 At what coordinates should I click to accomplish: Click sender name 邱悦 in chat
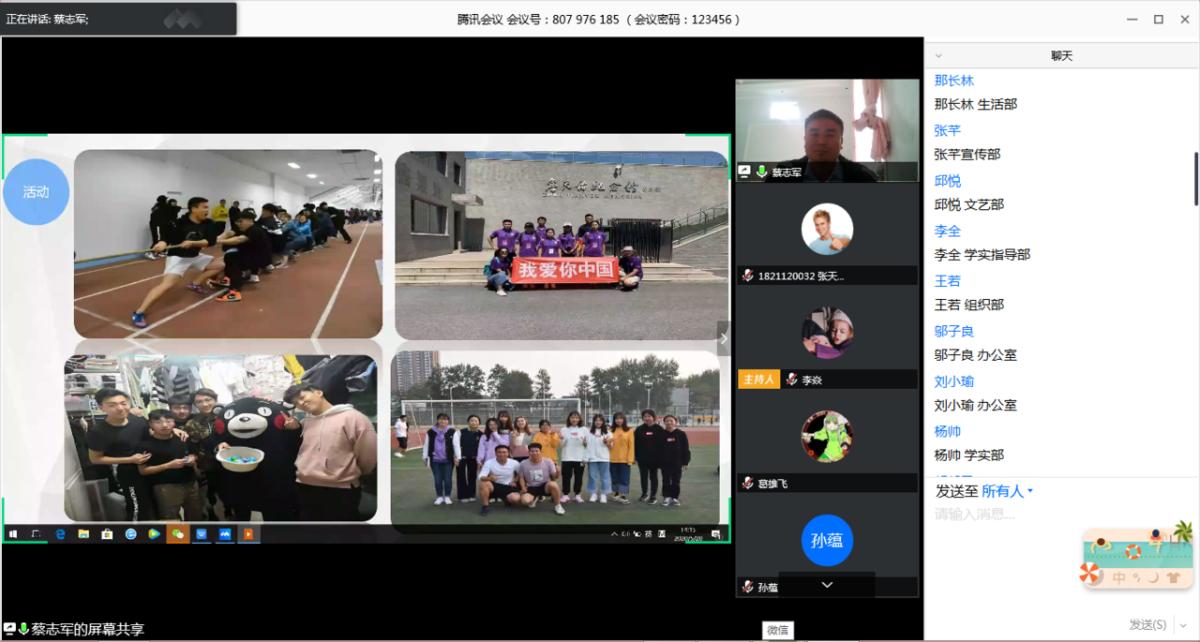pyautogui.click(x=947, y=181)
